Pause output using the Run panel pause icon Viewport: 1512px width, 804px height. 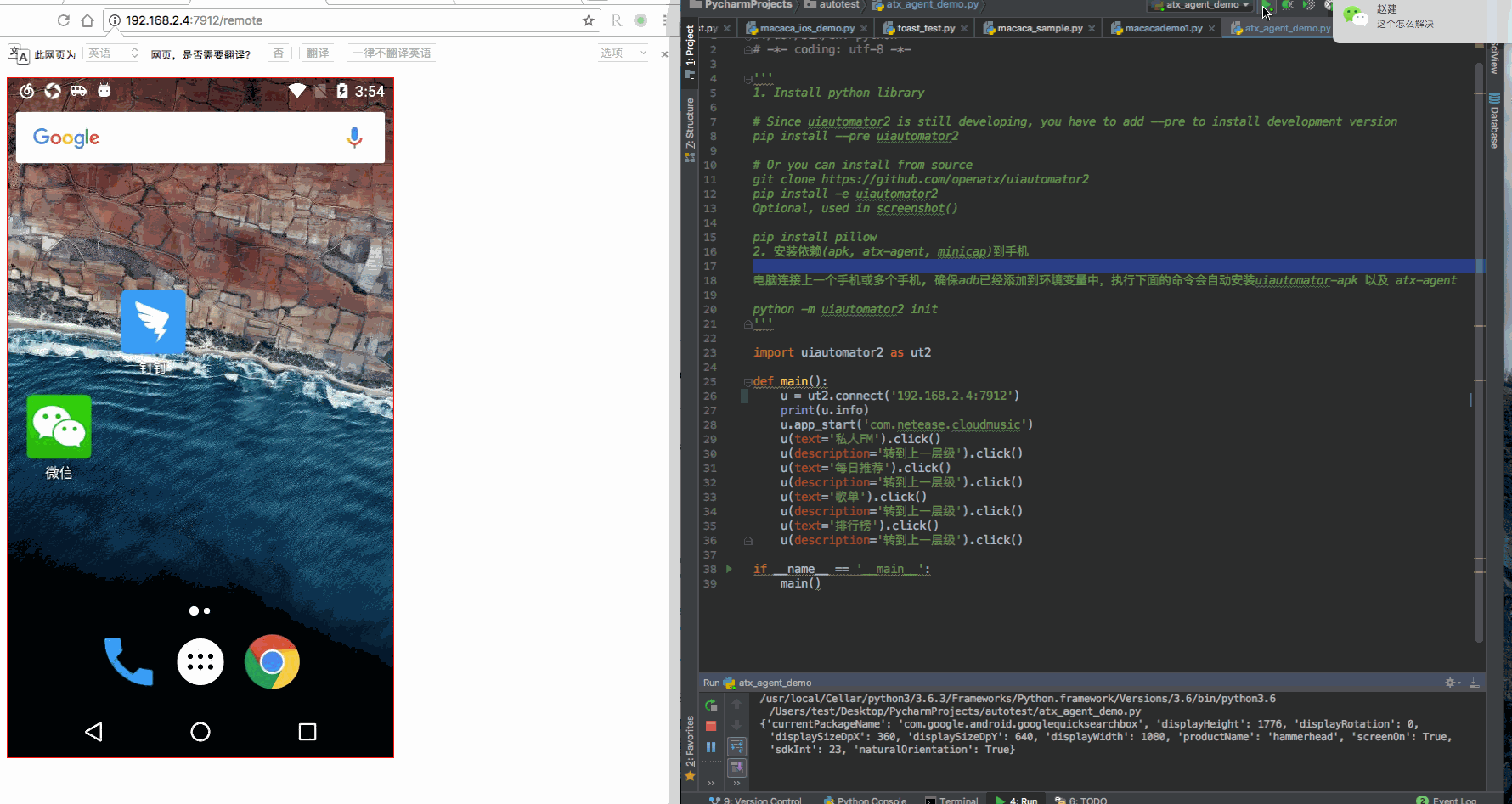coord(711,747)
